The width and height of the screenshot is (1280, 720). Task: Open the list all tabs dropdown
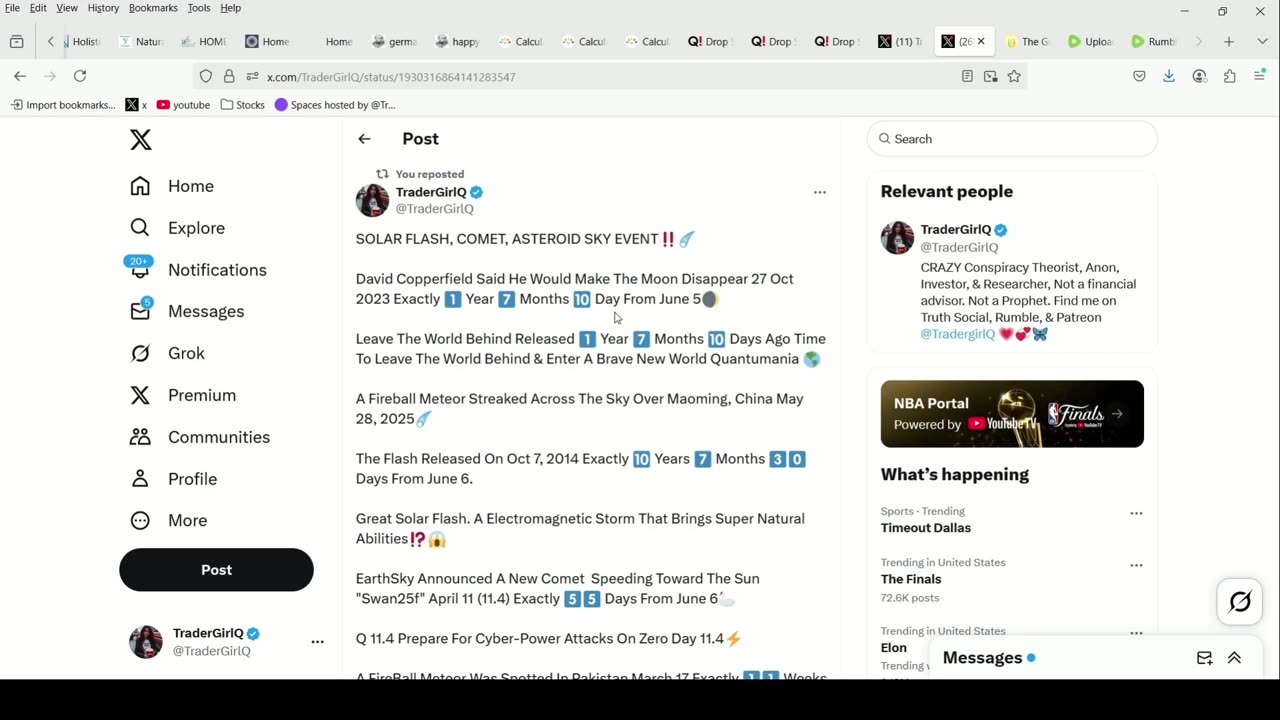1262,41
